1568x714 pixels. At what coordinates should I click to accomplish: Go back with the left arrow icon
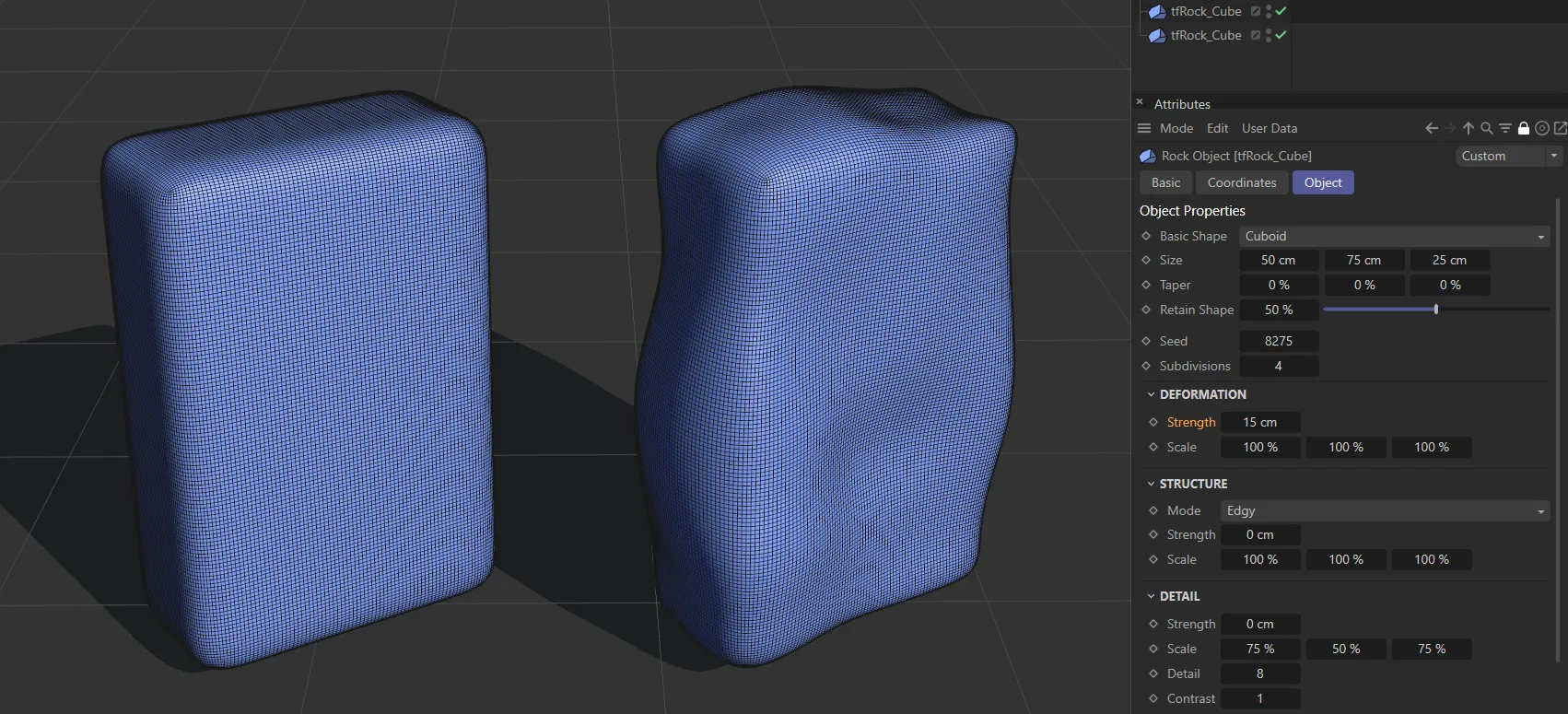[1432, 128]
